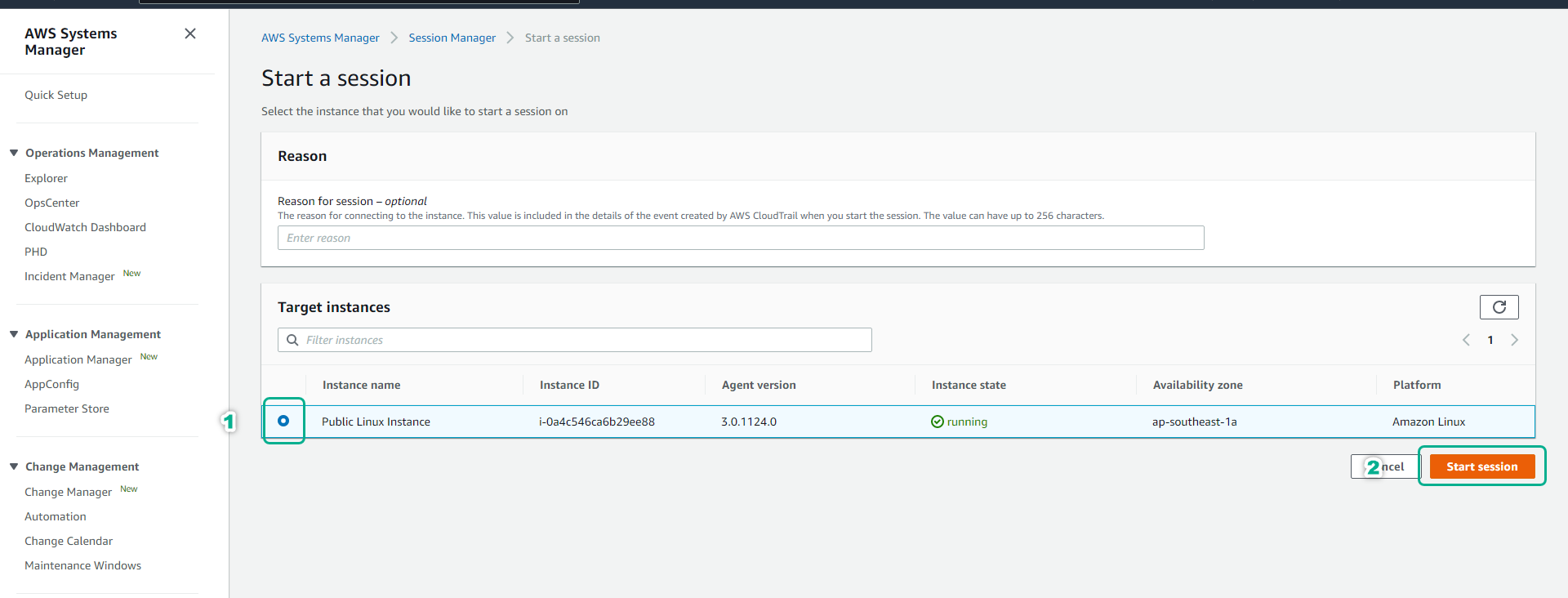Focus the Enter reason text field
This screenshot has width=1568, height=598.
[x=740, y=238]
